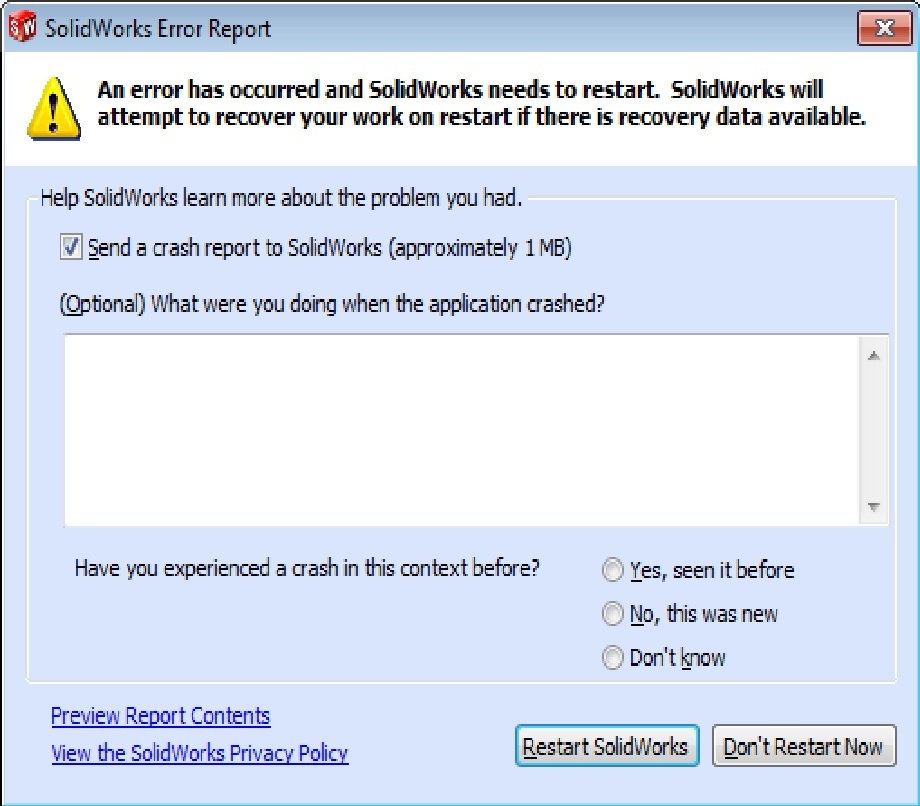Viewport: 920px width, 806px height.
Task: Click the 'An error has occurred' message text
Action: [481, 103]
